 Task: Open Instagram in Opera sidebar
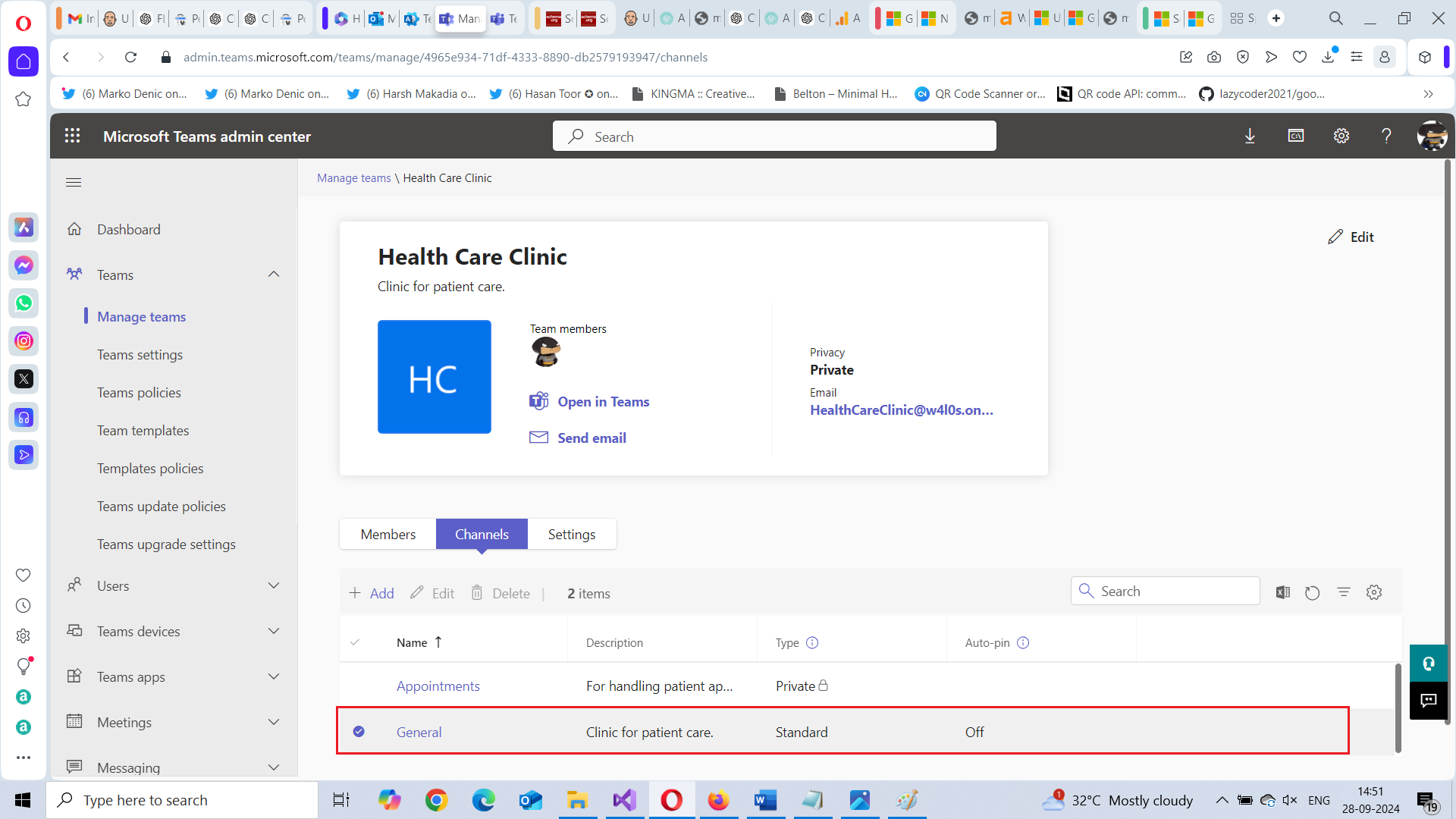24,341
